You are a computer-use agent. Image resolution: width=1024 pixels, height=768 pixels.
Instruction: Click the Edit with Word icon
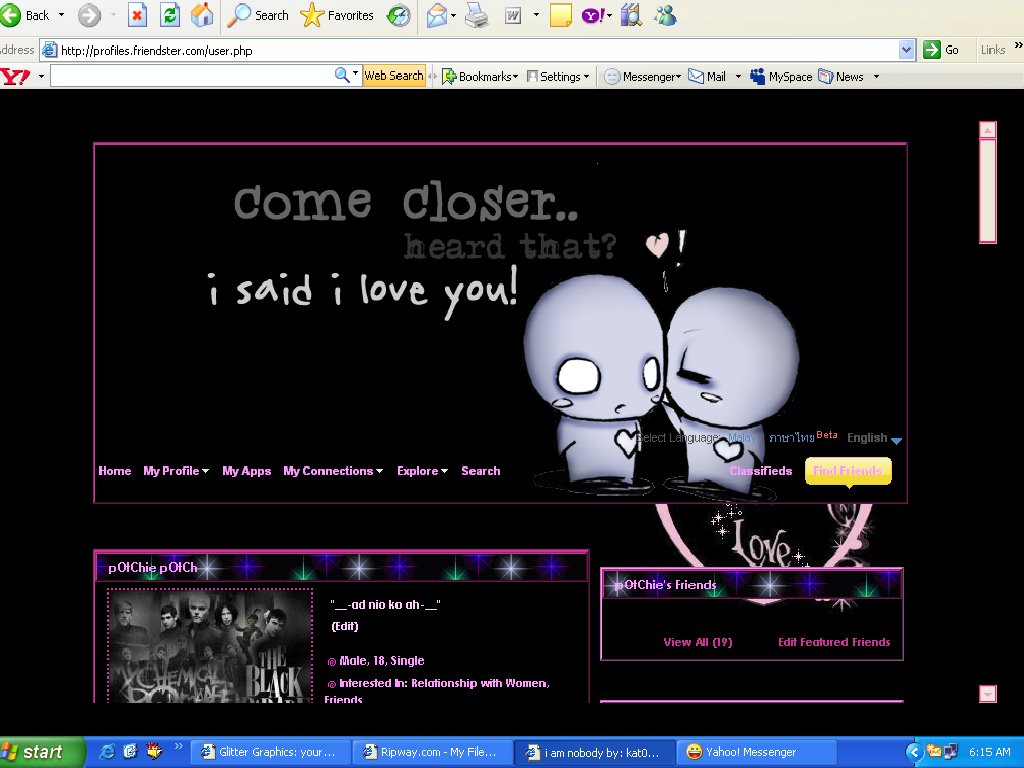coord(513,15)
